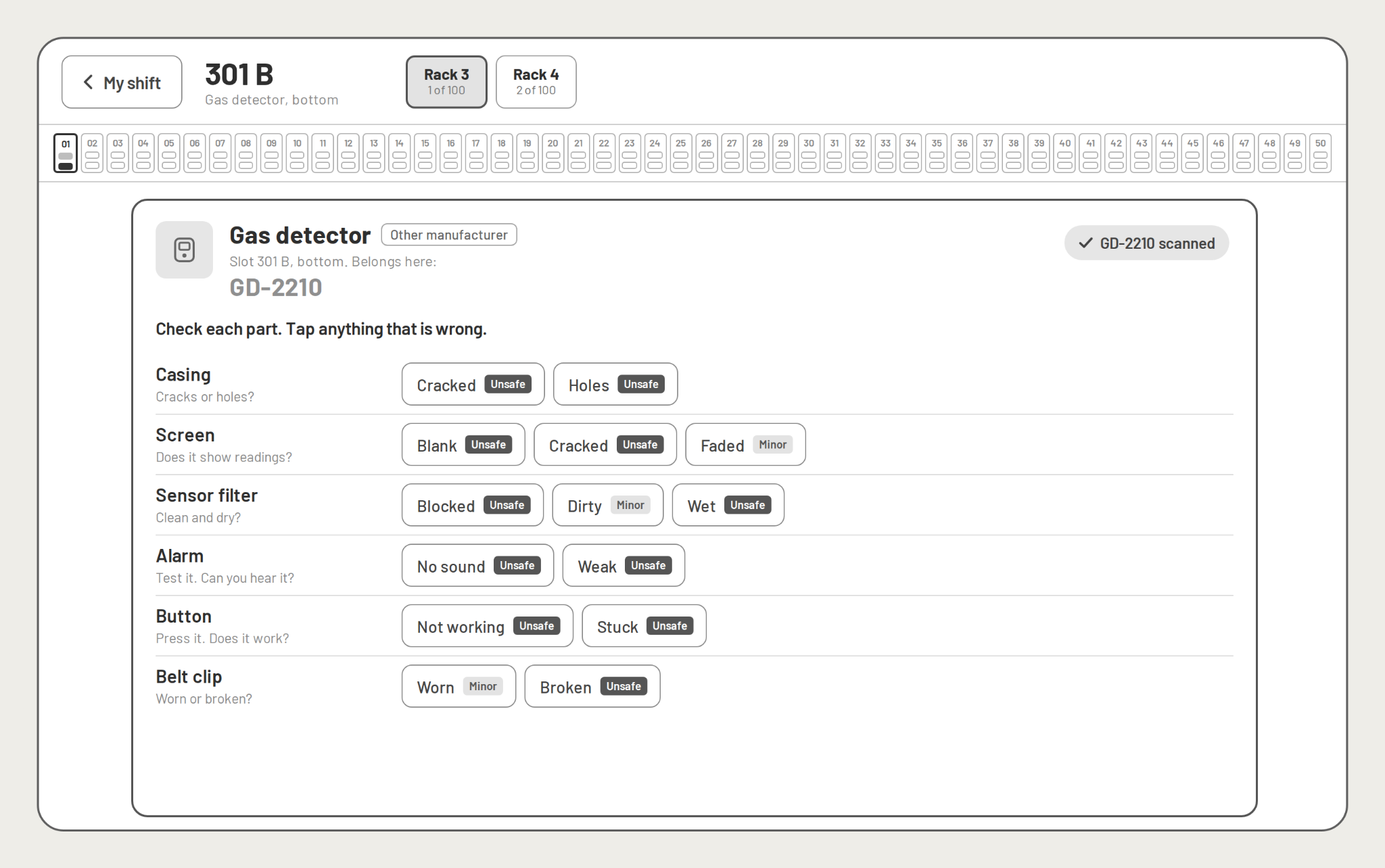Screen dimensions: 1385x868
Task: Jump to slot column 02
Action: (x=92, y=153)
